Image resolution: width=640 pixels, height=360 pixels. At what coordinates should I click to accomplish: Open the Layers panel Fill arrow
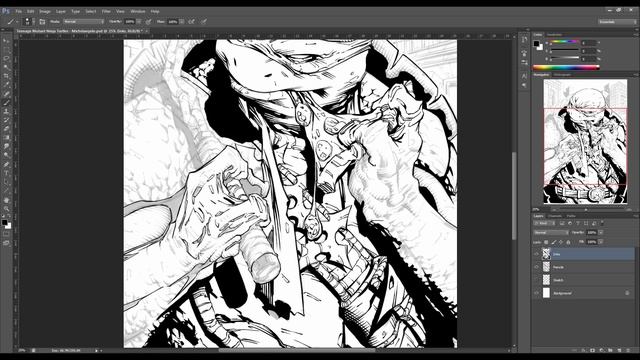point(601,242)
